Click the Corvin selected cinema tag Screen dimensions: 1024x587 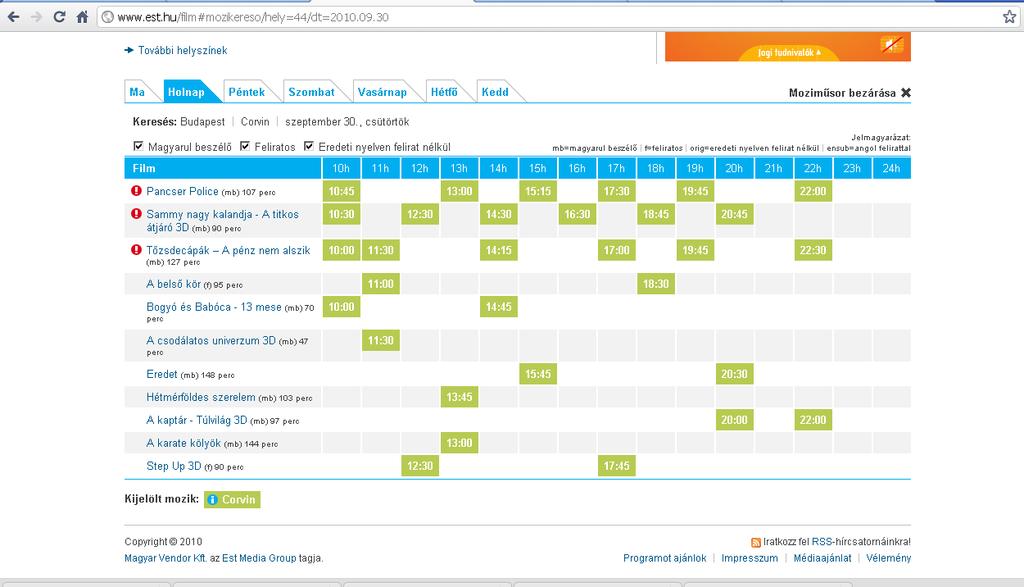(232, 500)
